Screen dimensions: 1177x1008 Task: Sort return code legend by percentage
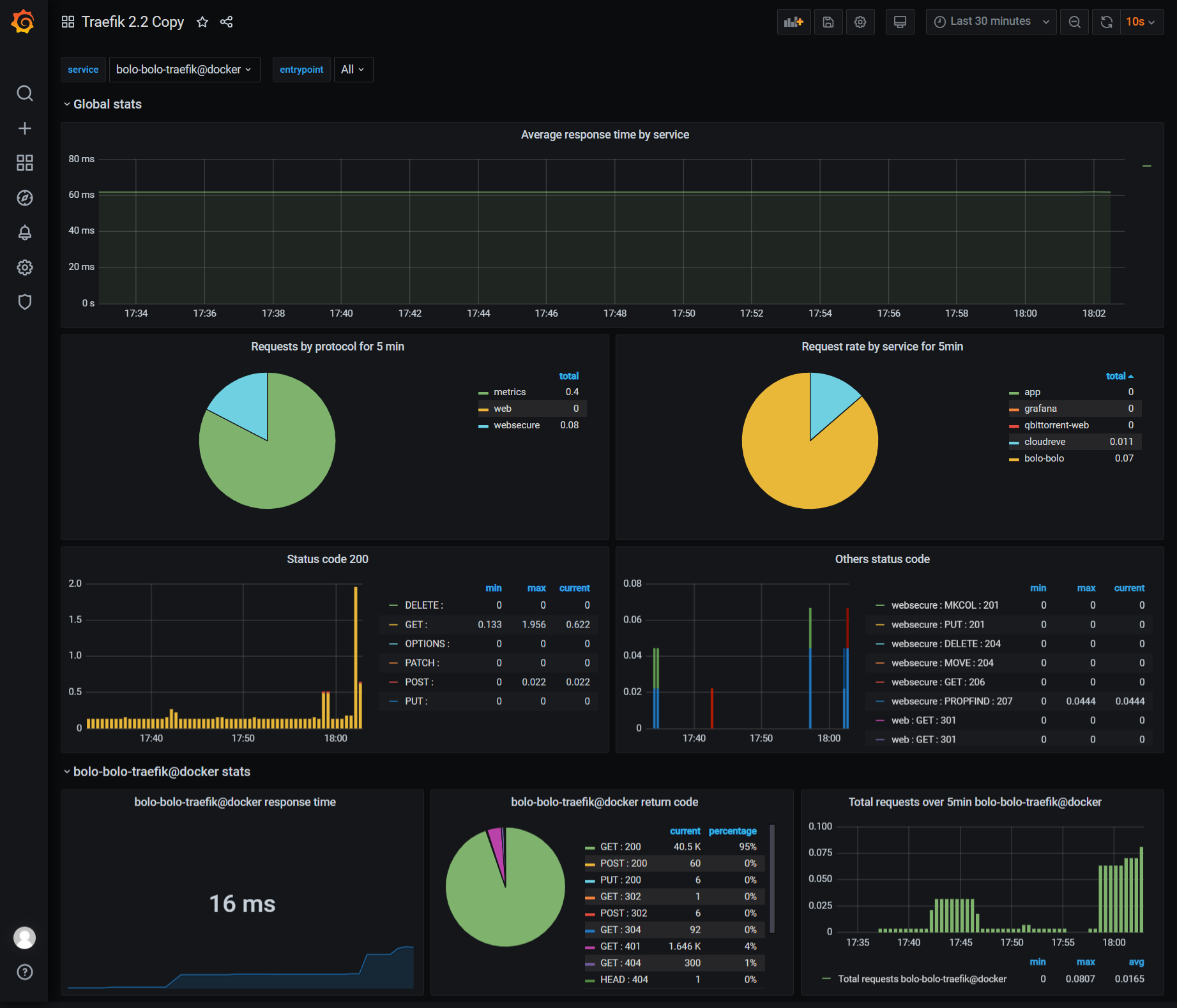(x=733, y=831)
